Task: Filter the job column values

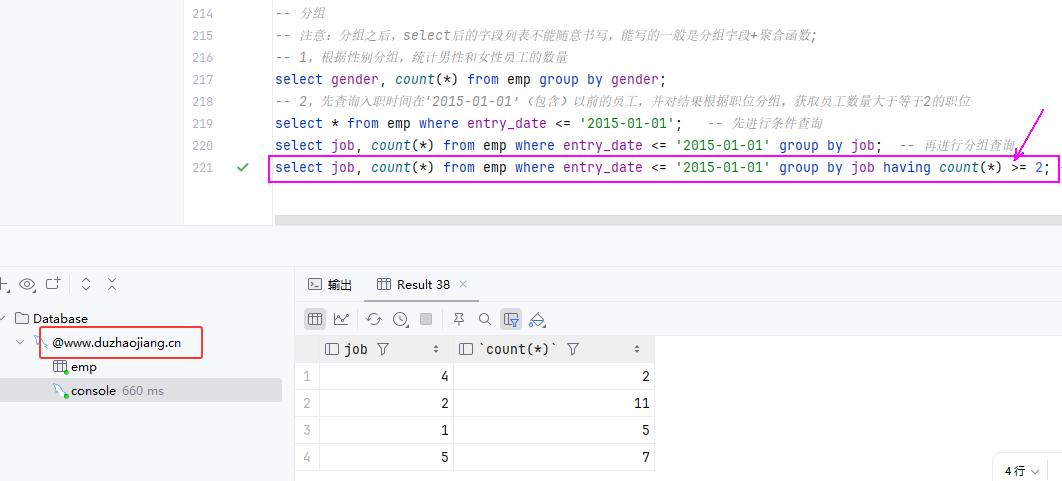Action: [x=382, y=350]
